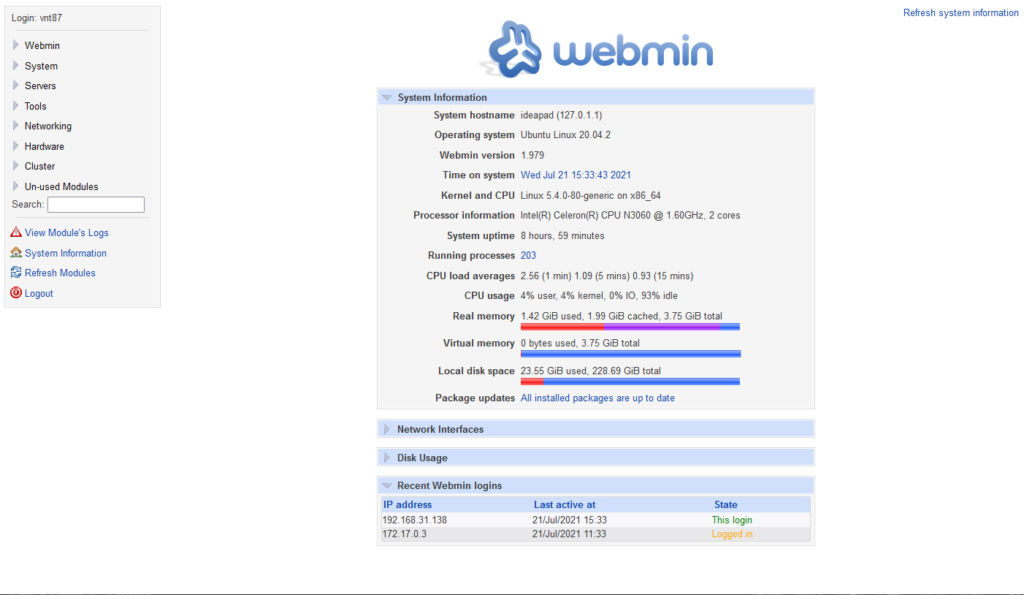Expand the System category arrow
Screen dimensions: 1024x595
(x=16, y=65)
